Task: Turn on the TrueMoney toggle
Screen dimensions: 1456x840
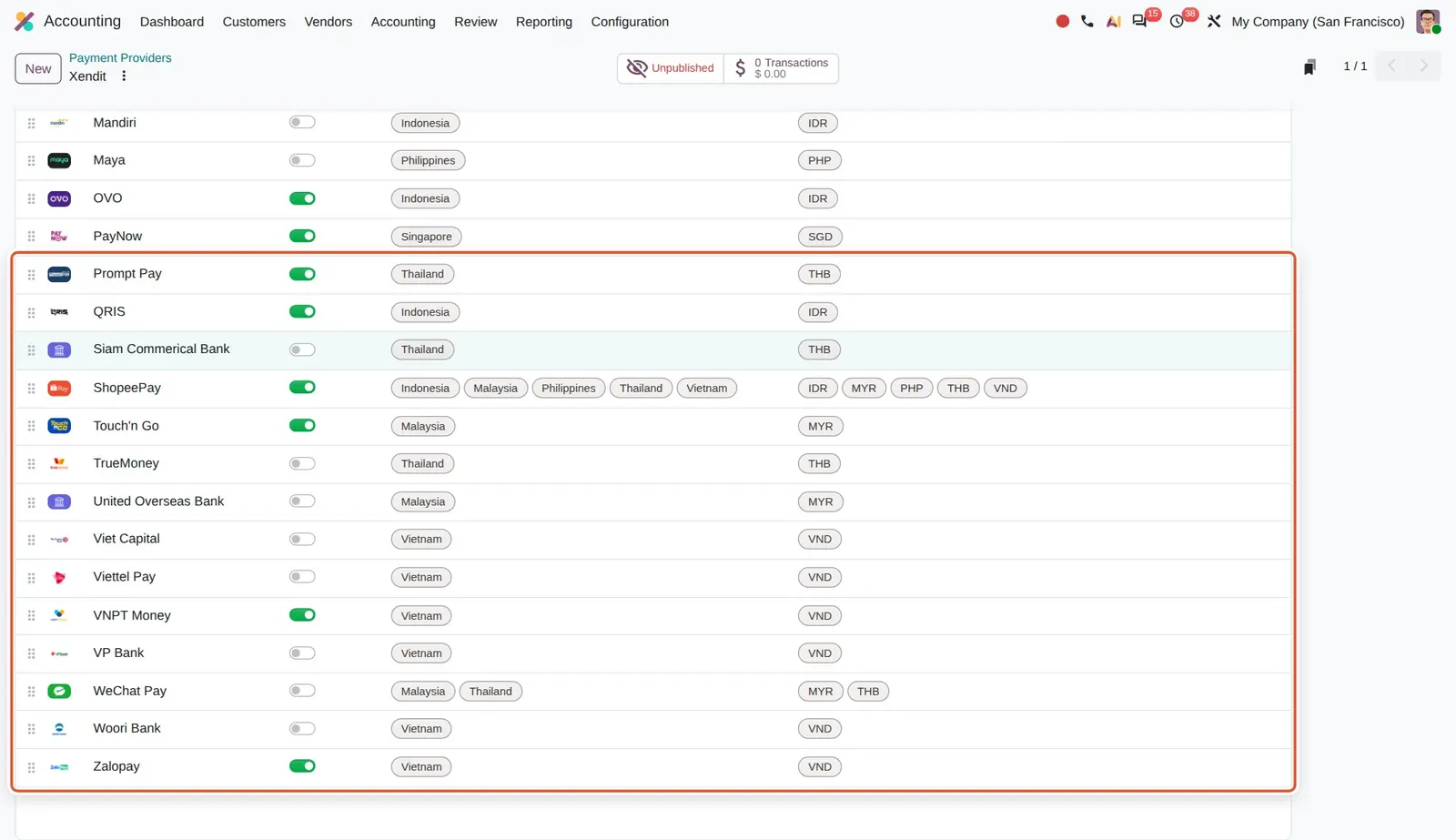Action: (x=302, y=463)
